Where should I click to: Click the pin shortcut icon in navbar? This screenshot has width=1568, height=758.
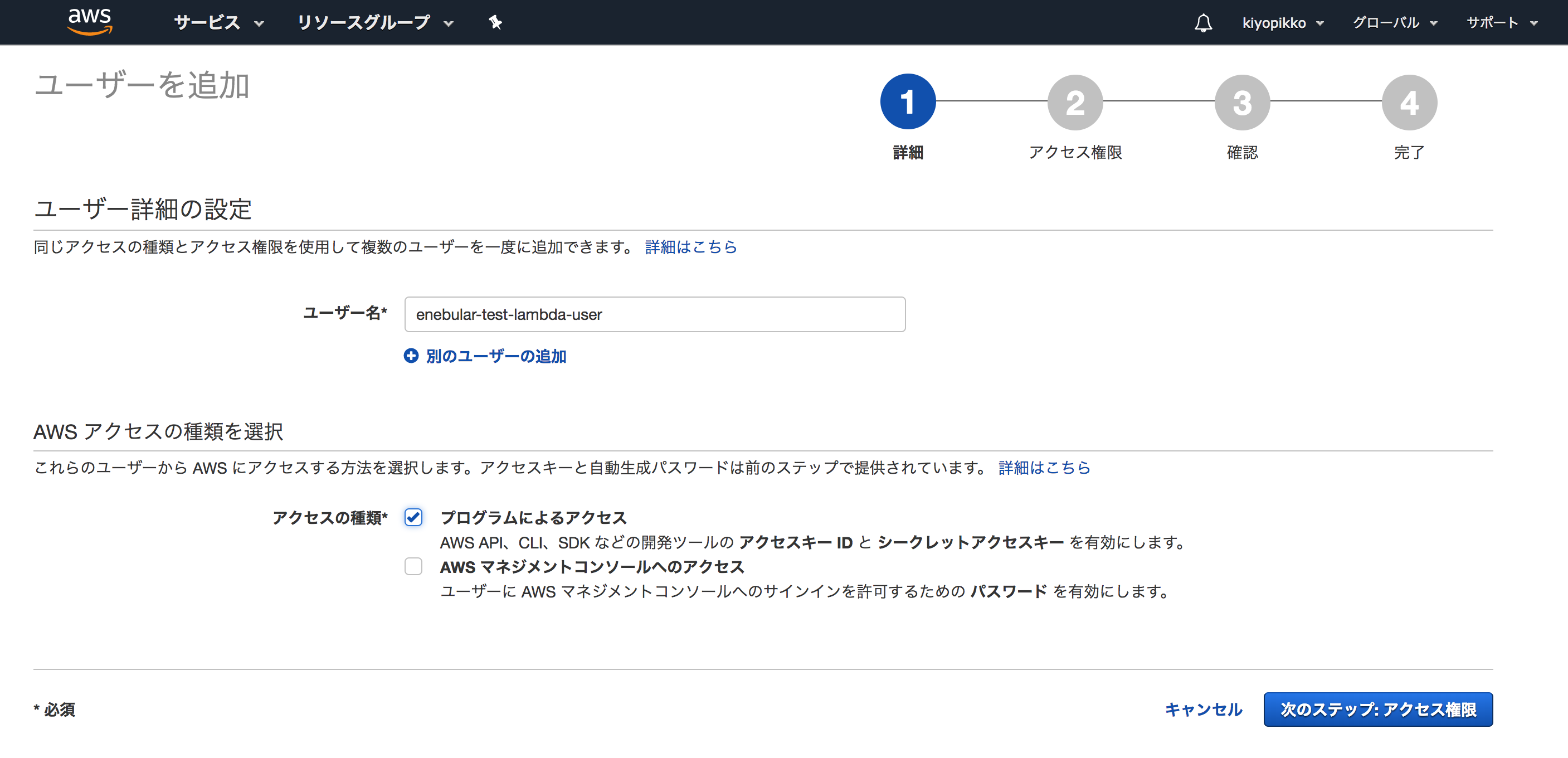pyautogui.click(x=495, y=22)
